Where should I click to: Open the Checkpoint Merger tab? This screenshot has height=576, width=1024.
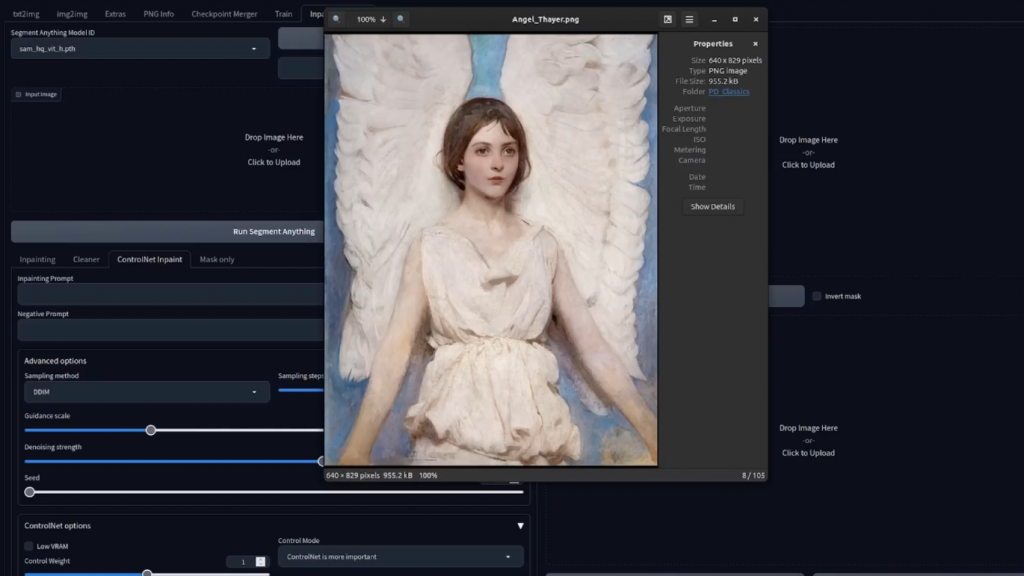pos(224,14)
